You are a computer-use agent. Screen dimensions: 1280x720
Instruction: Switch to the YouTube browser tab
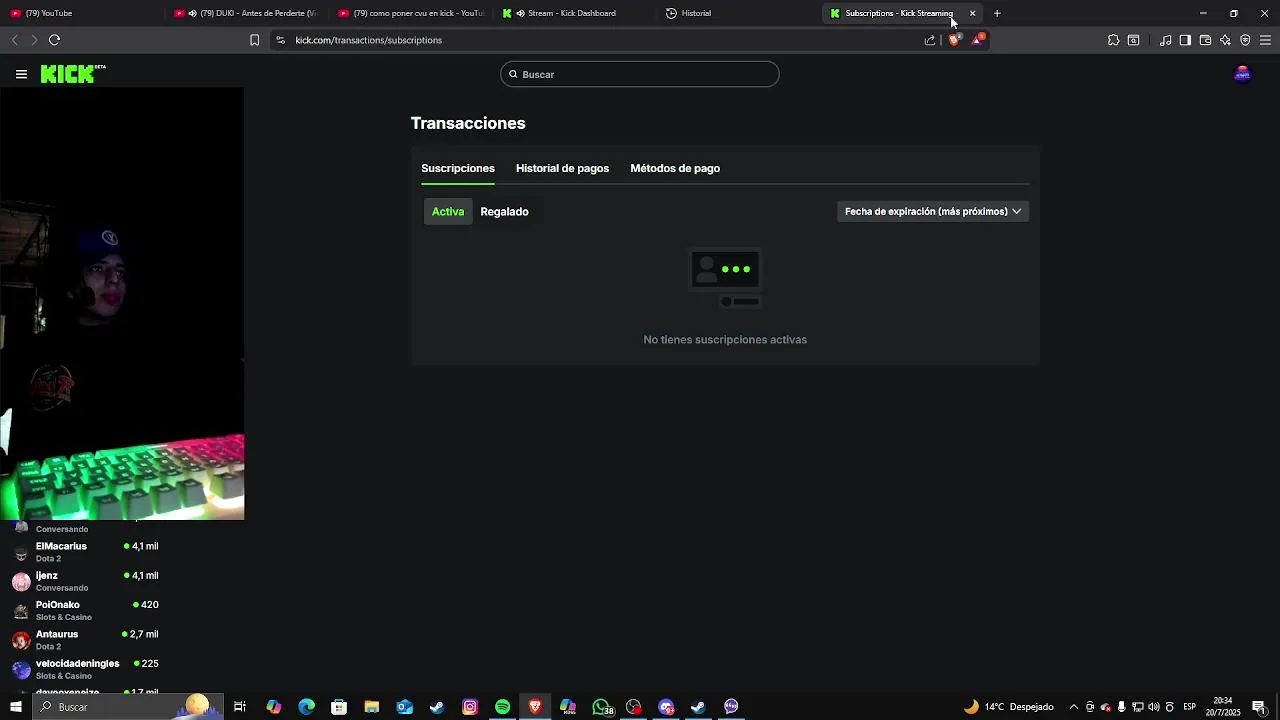tap(80, 13)
